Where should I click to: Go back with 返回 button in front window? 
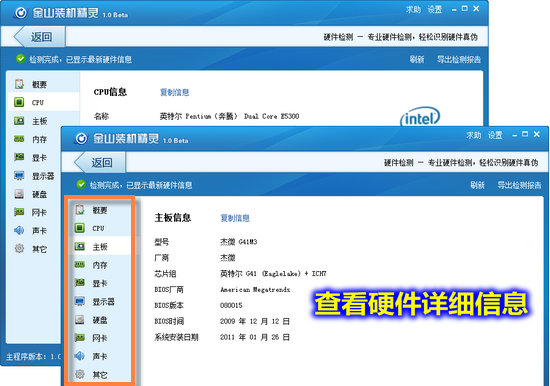[x=99, y=162]
